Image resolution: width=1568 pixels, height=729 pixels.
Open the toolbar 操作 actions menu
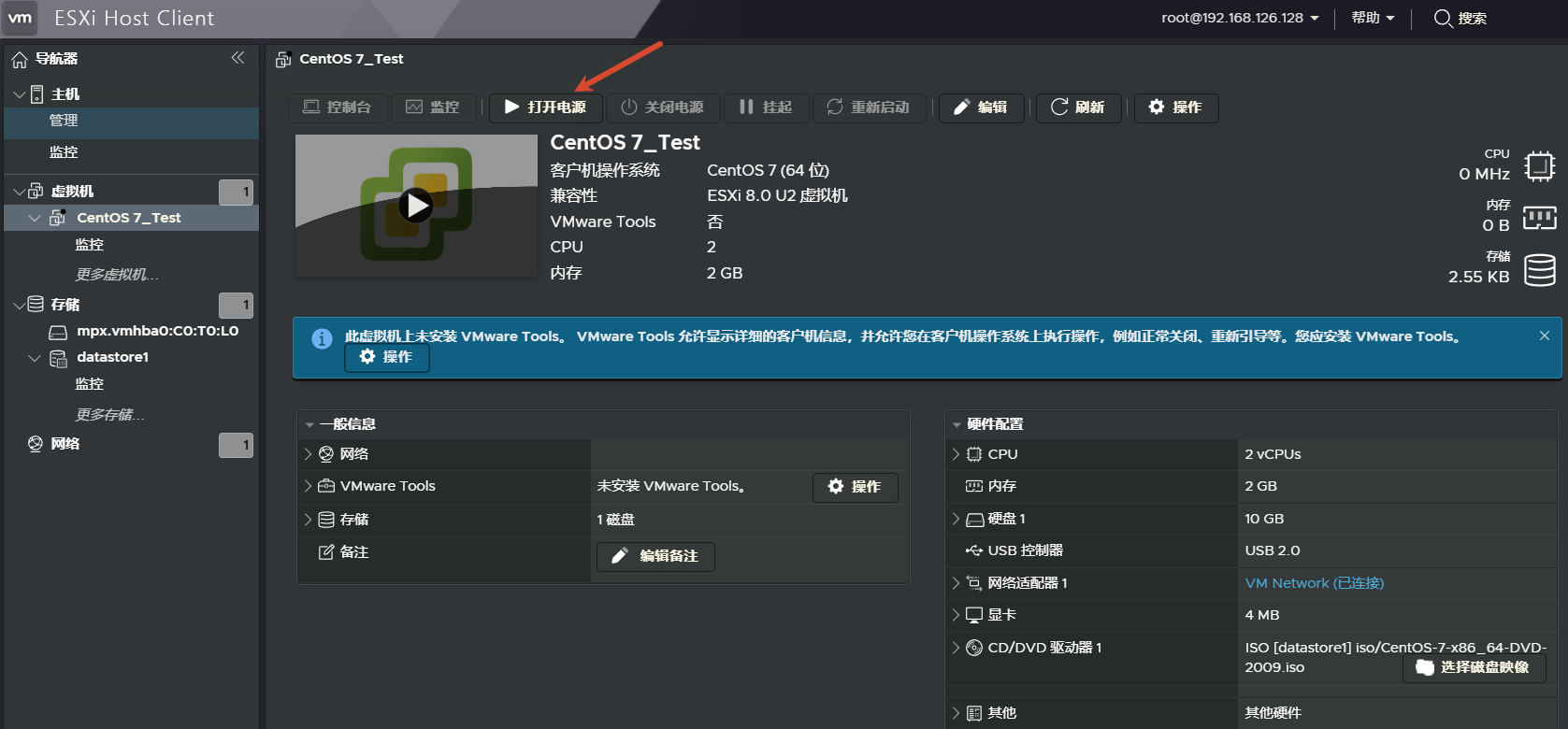[x=1176, y=107]
